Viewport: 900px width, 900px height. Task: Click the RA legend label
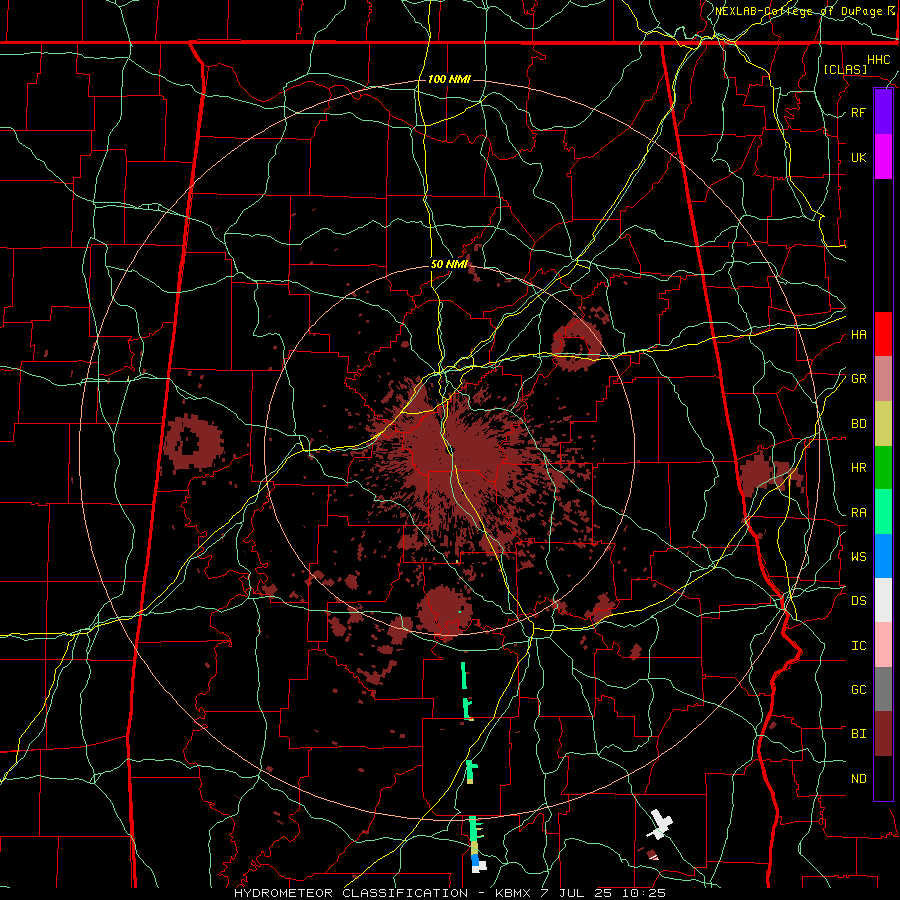(858, 513)
